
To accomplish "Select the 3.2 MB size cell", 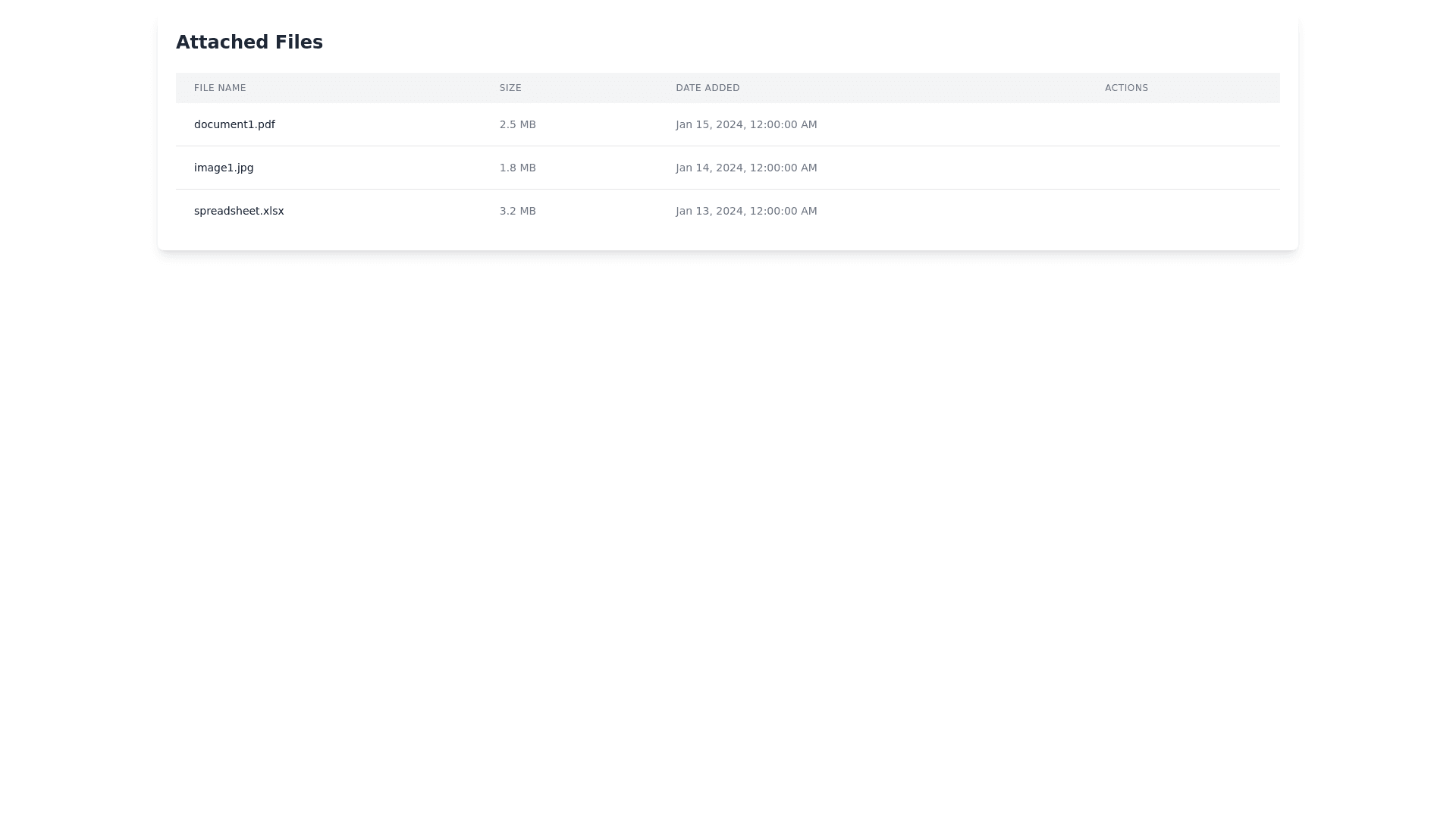I will (x=518, y=211).
